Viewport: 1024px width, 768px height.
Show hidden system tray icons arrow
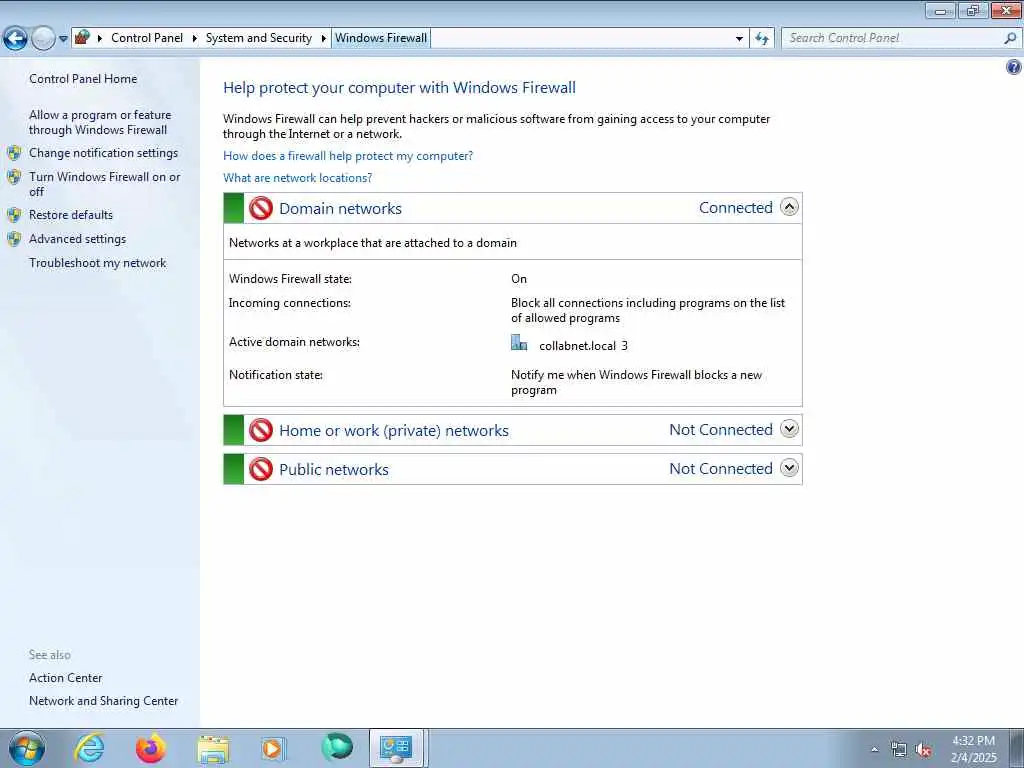click(874, 749)
